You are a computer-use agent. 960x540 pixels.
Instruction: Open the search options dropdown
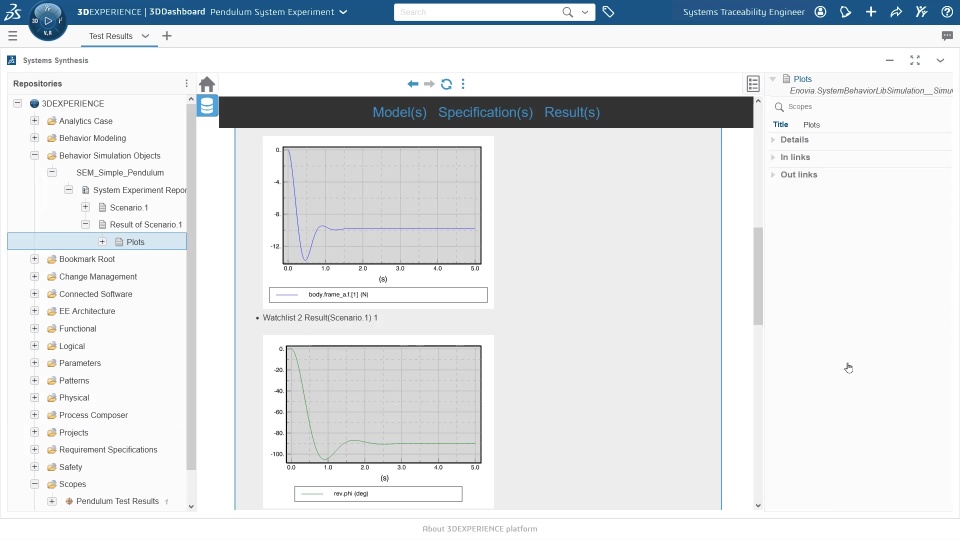585,12
